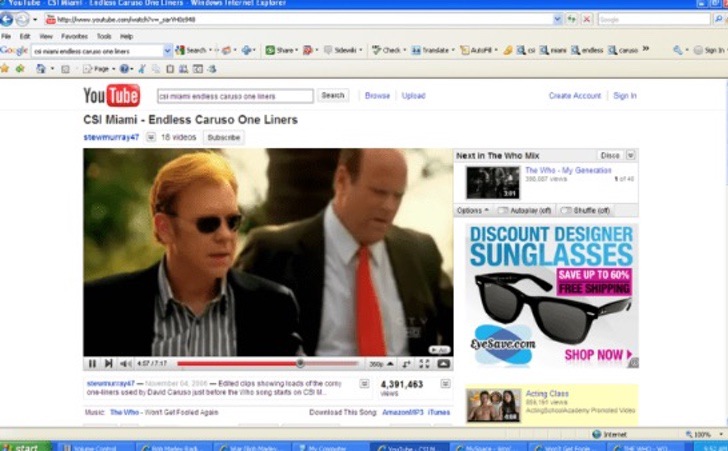Find the word 'endless' via the toolbar button
The image size is (728, 451).
click(587, 50)
